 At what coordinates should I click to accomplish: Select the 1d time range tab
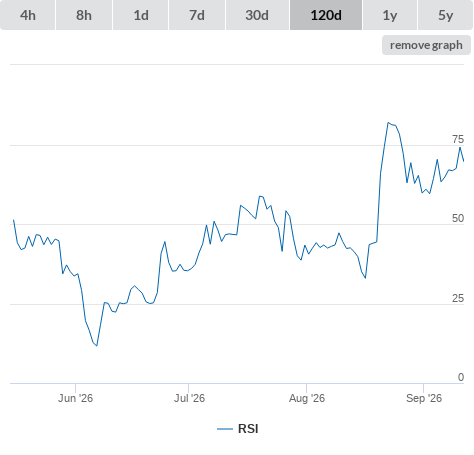pos(141,15)
